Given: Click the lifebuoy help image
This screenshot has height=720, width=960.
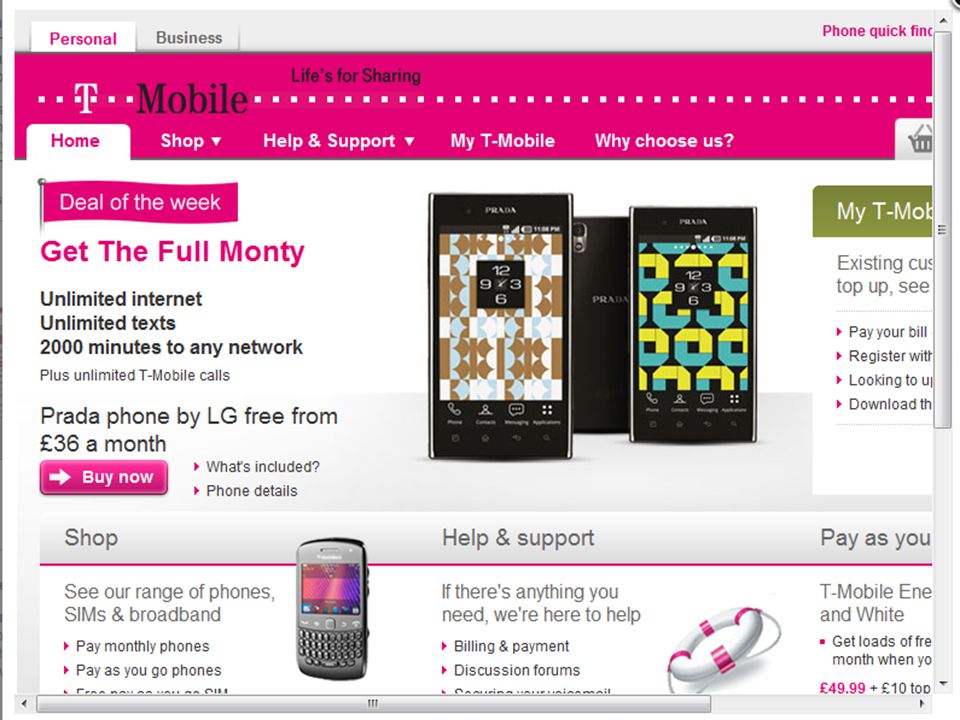Looking at the screenshot, I should [724, 648].
